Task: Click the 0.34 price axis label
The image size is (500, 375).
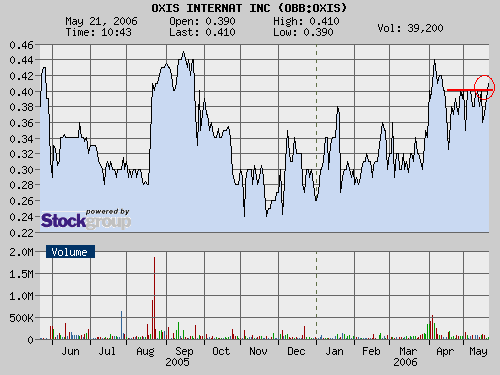Action: (x=21, y=139)
